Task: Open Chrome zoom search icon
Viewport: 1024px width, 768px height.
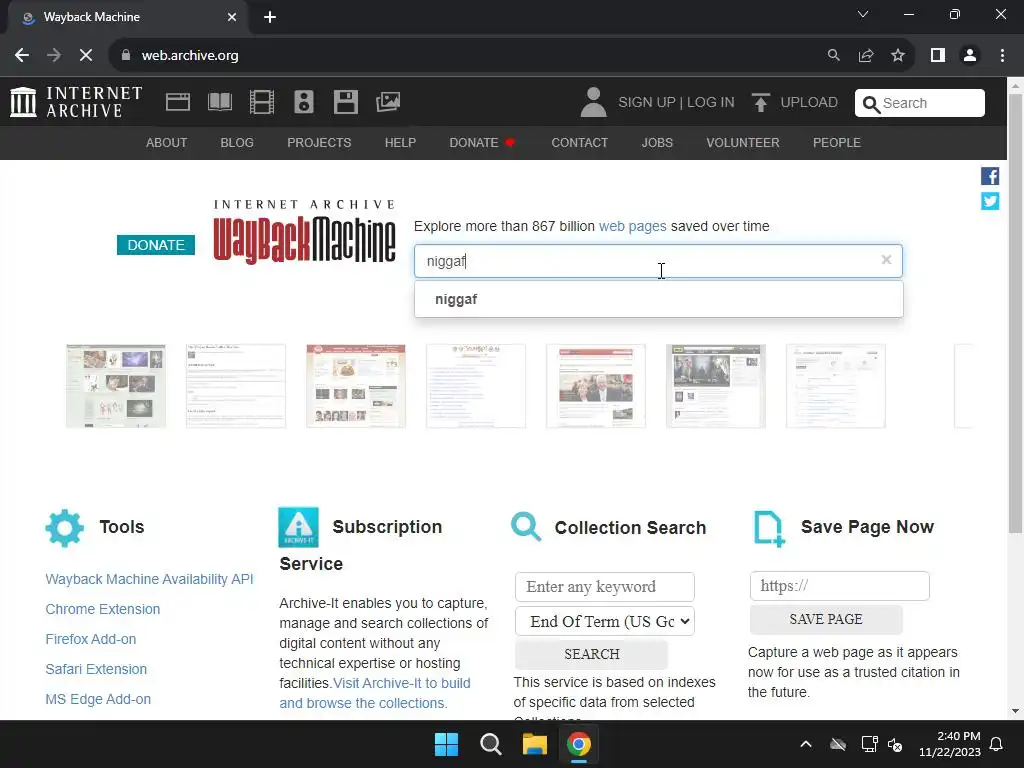Action: (x=833, y=56)
